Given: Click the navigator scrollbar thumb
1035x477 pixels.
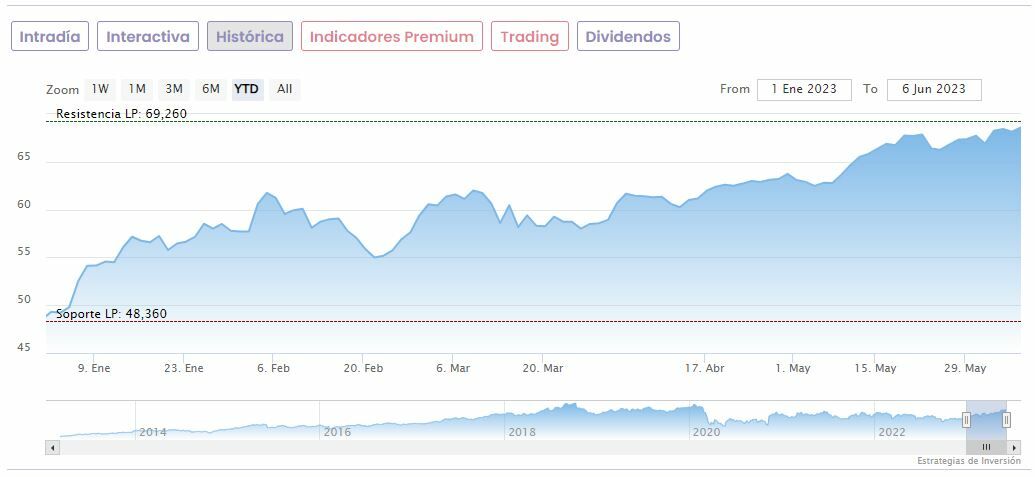Looking at the screenshot, I should [986, 447].
